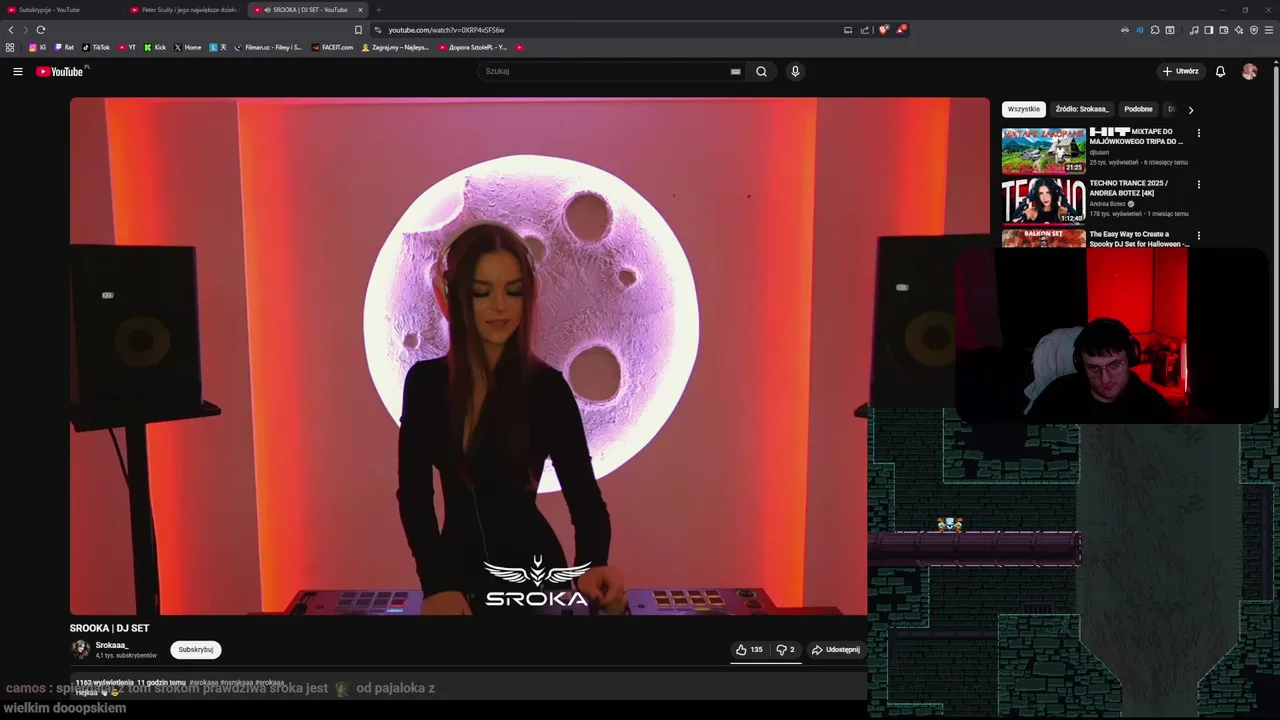Open the browser wallet icon

coord(1224,30)
